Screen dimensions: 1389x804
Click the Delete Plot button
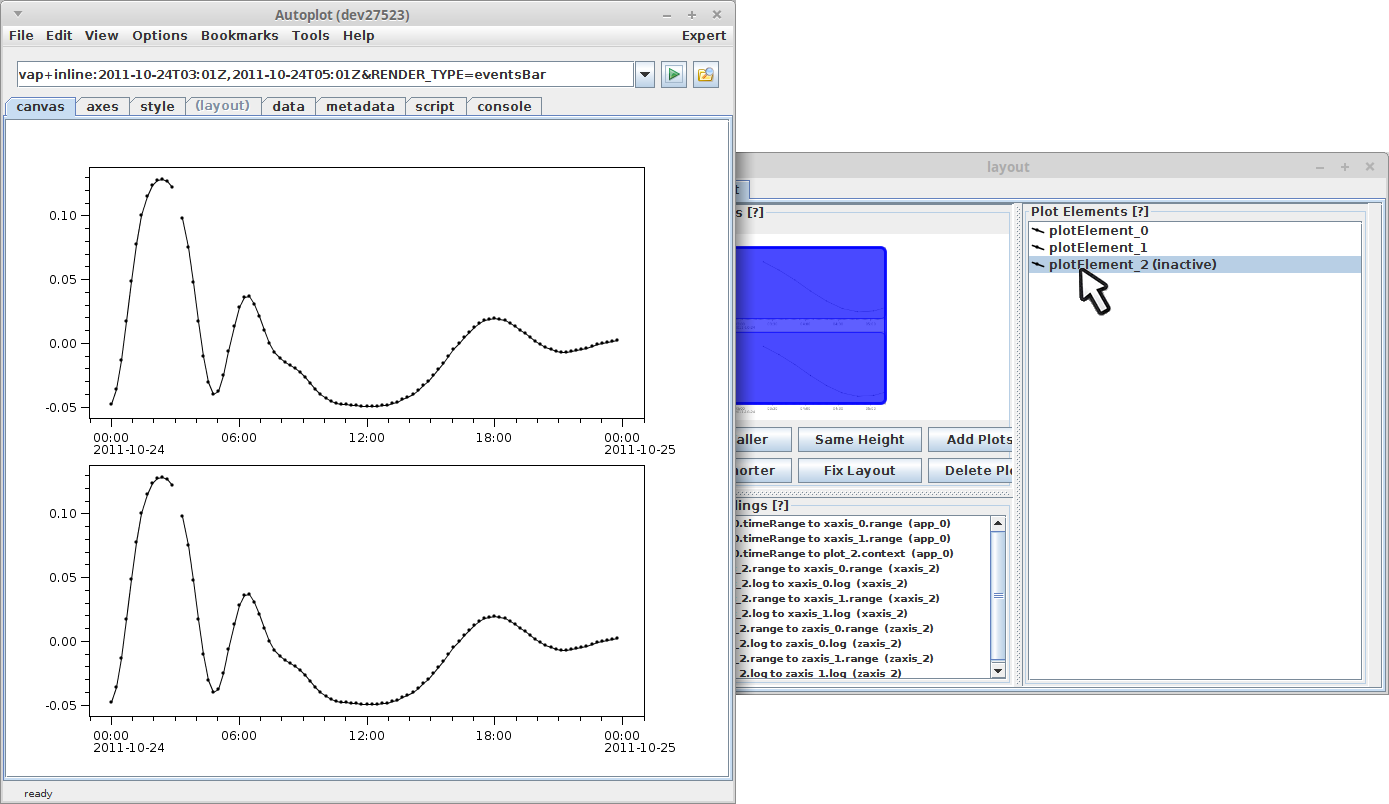coord(971,470)
